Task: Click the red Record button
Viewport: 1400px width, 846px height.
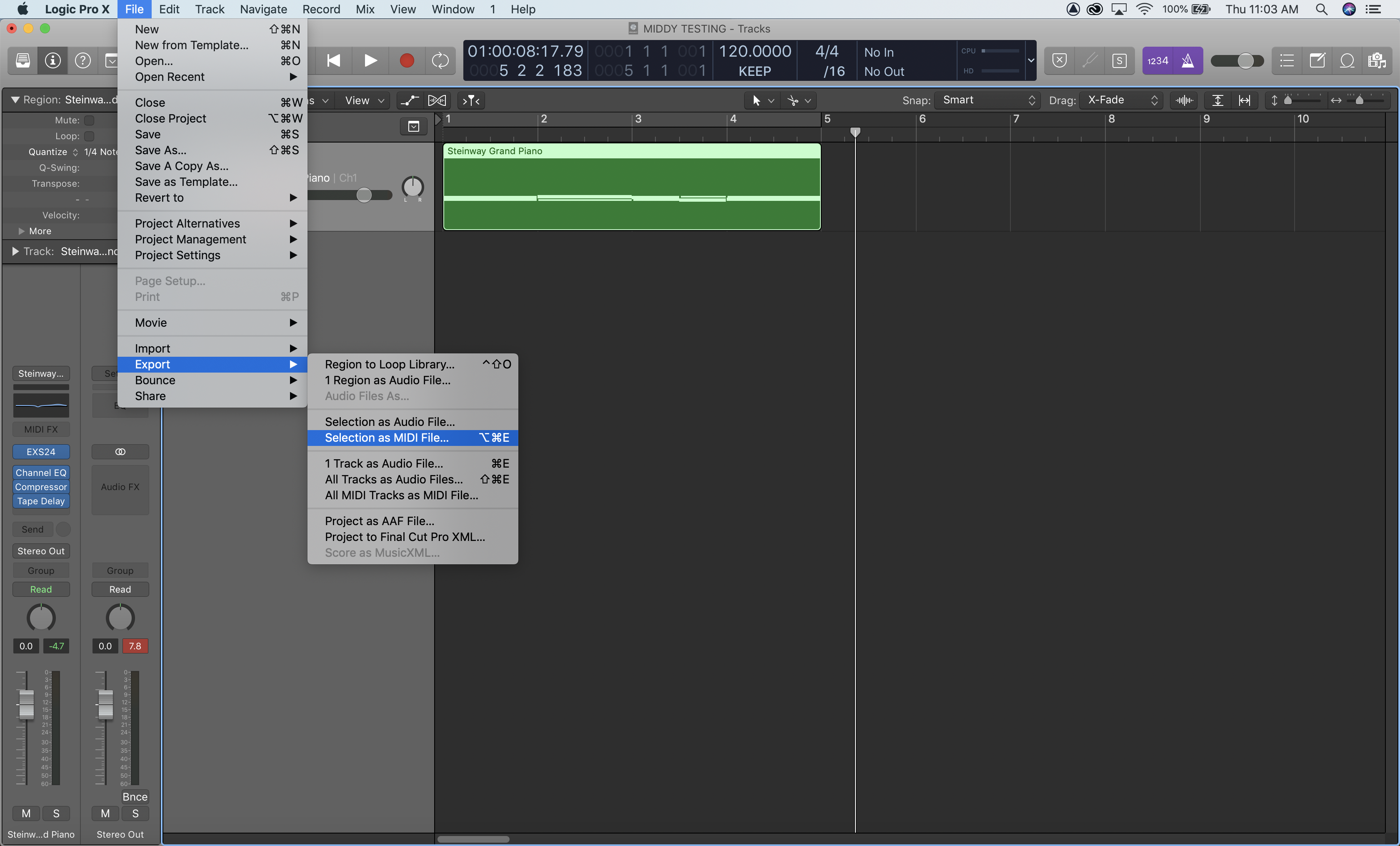Action: [x=406, y=60]
